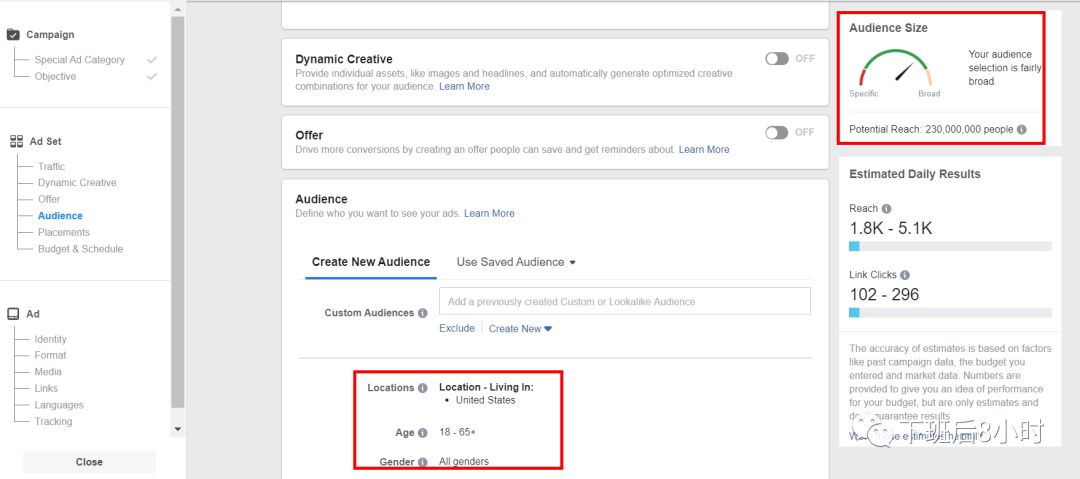Click the Campaign section icon
1080x479 pixels.
pyautogui.click(x=13, y=34)
